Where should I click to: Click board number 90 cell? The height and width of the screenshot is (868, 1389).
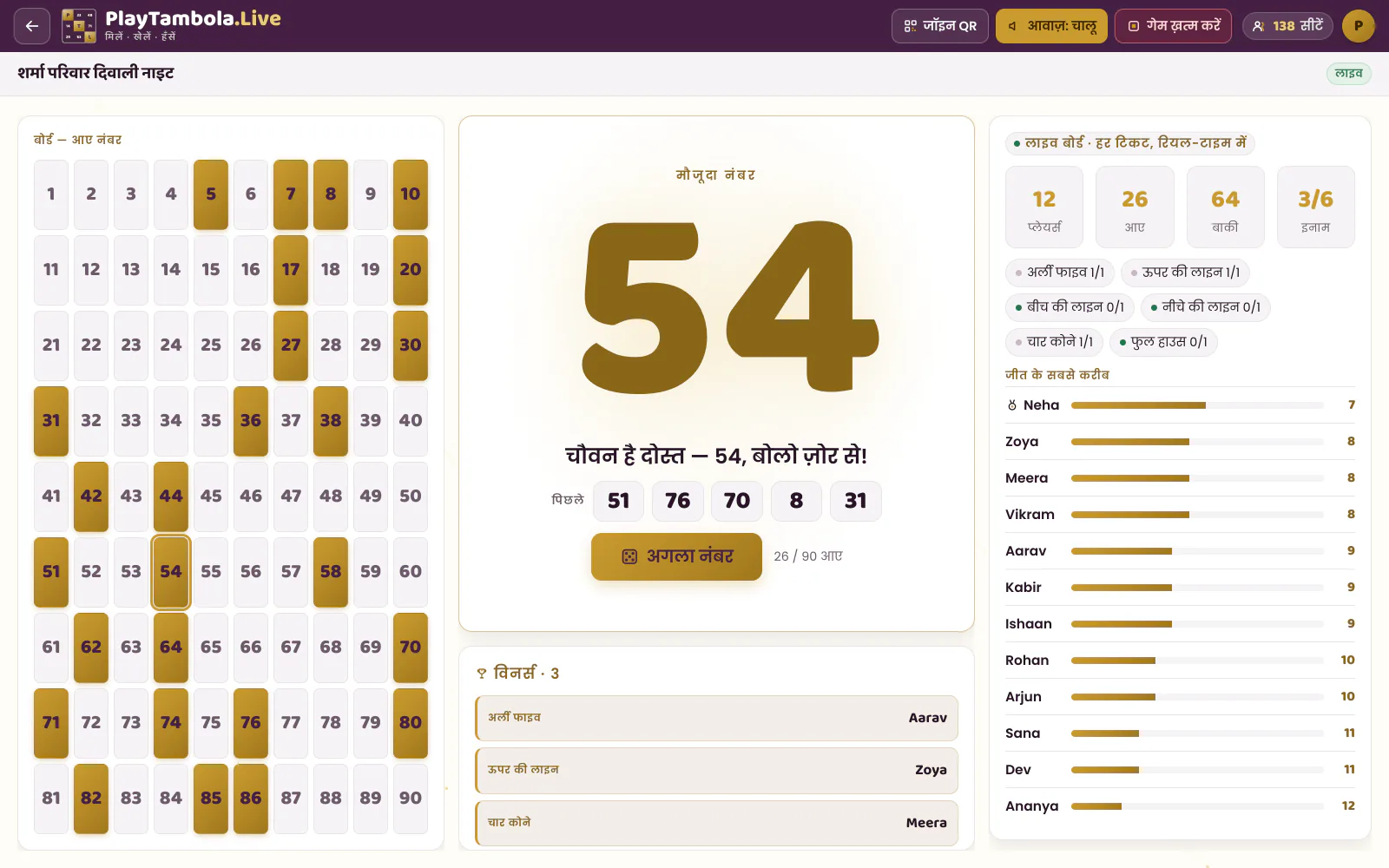411,799
